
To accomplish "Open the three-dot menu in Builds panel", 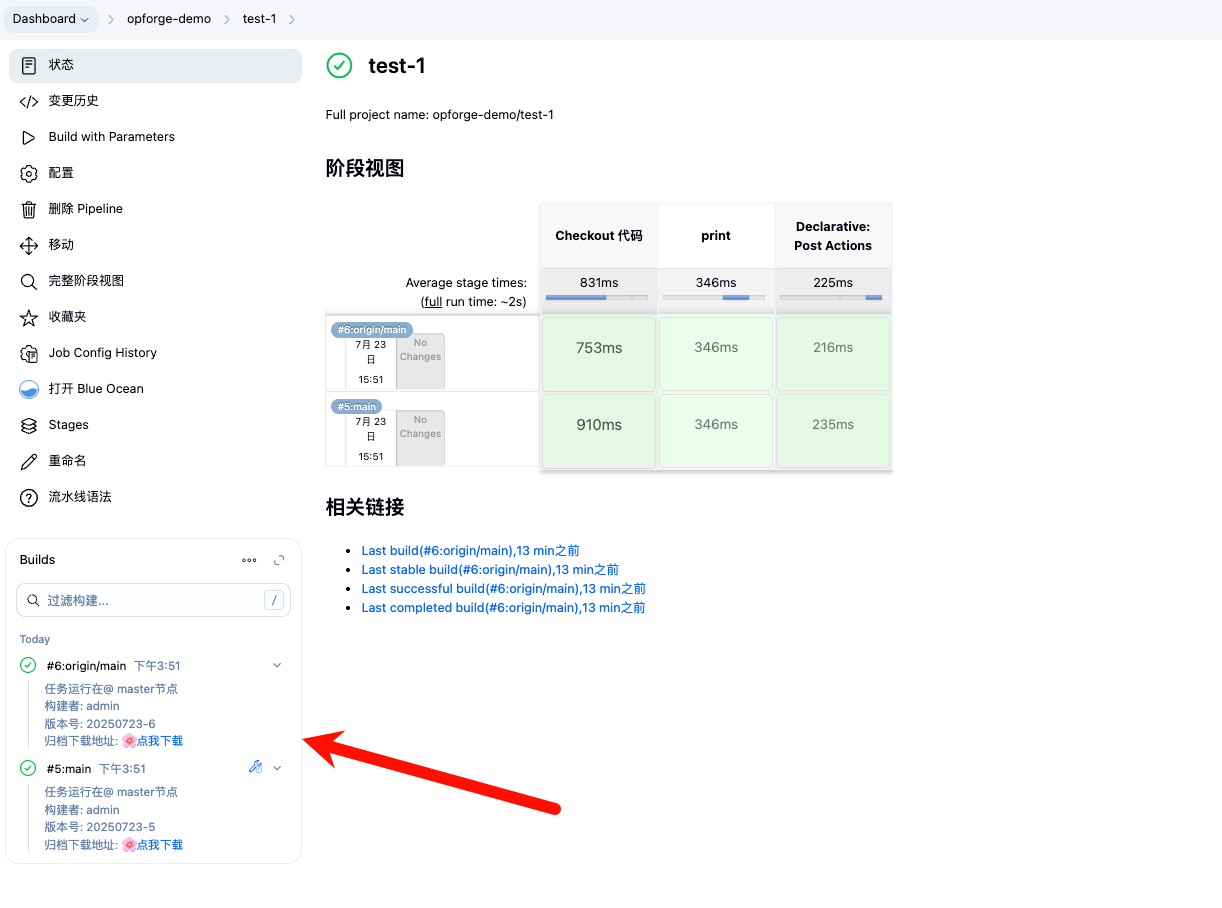I will tap(249, 560).
